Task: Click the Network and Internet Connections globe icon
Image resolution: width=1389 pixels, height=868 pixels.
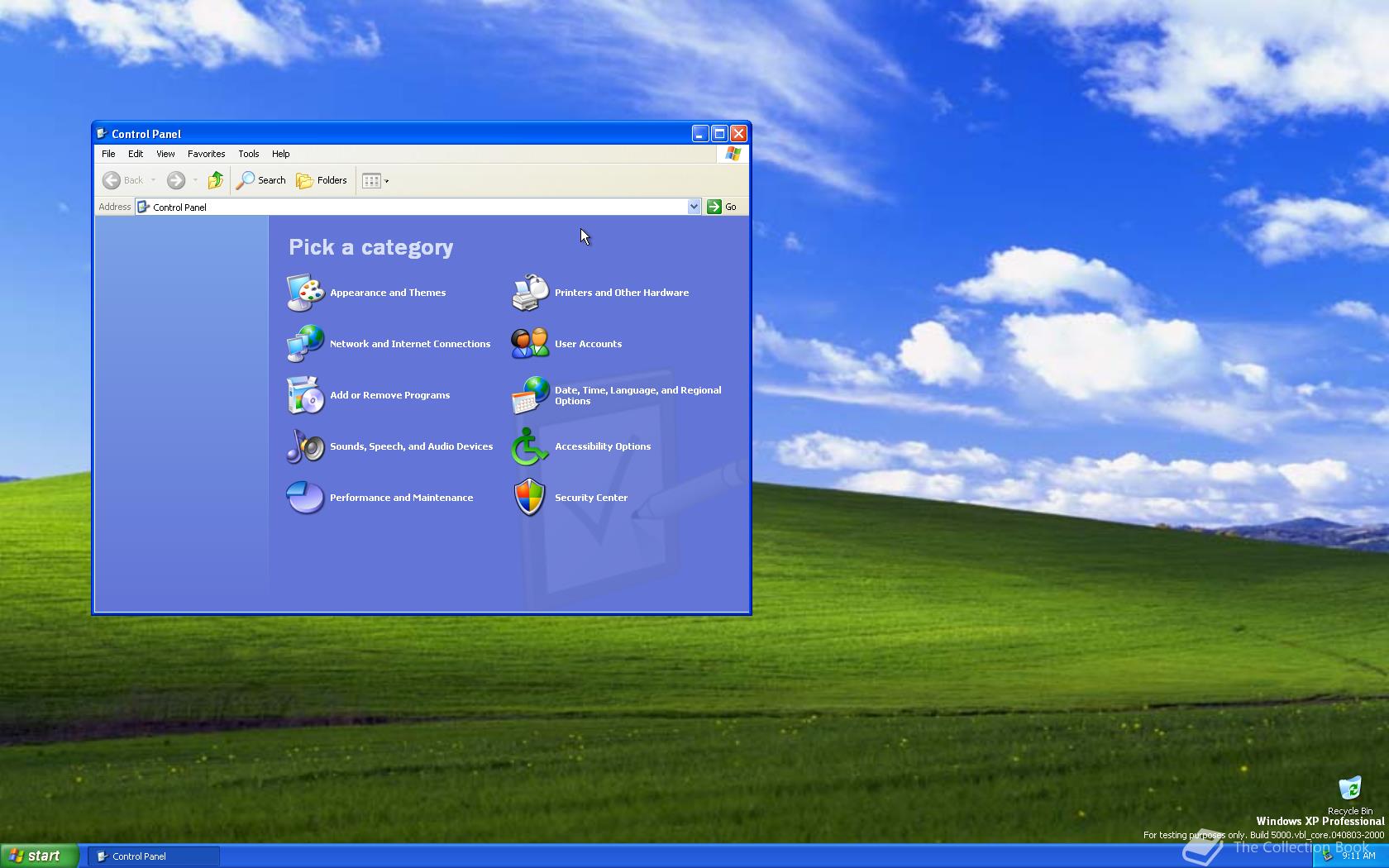Action: click(x=305, y=344)
